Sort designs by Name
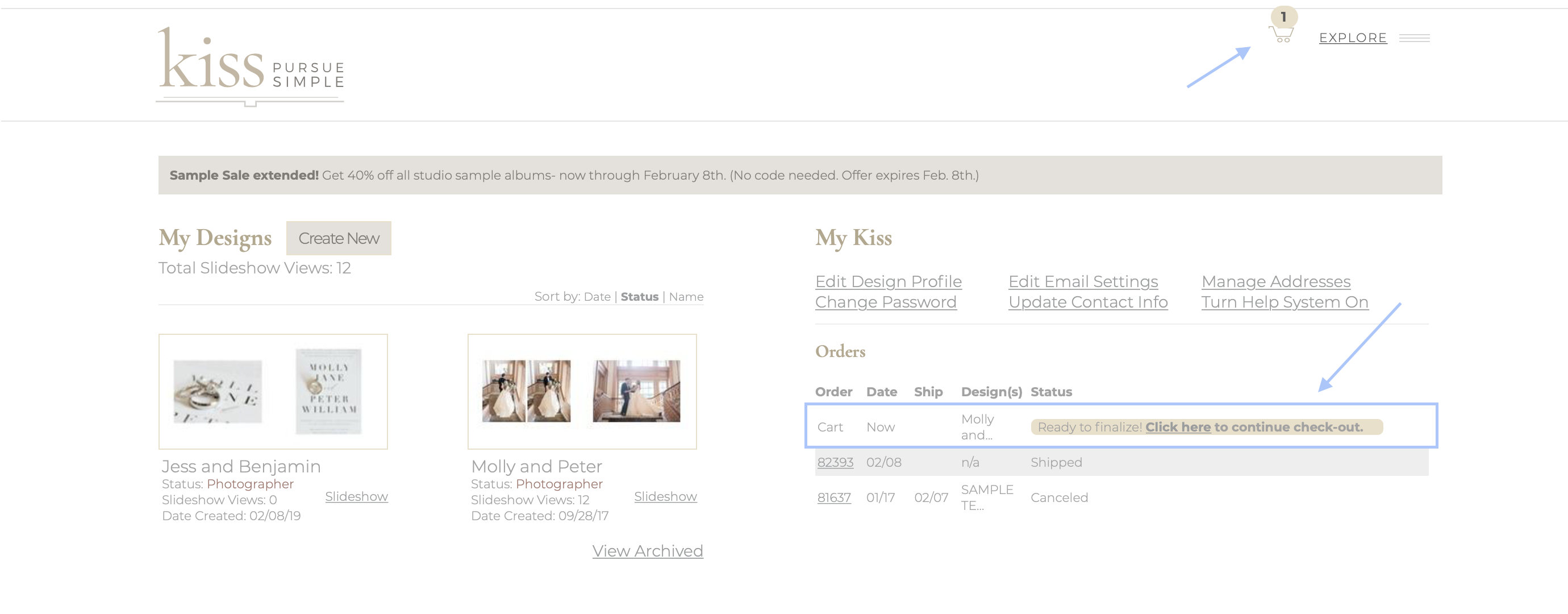 point(686,297)
